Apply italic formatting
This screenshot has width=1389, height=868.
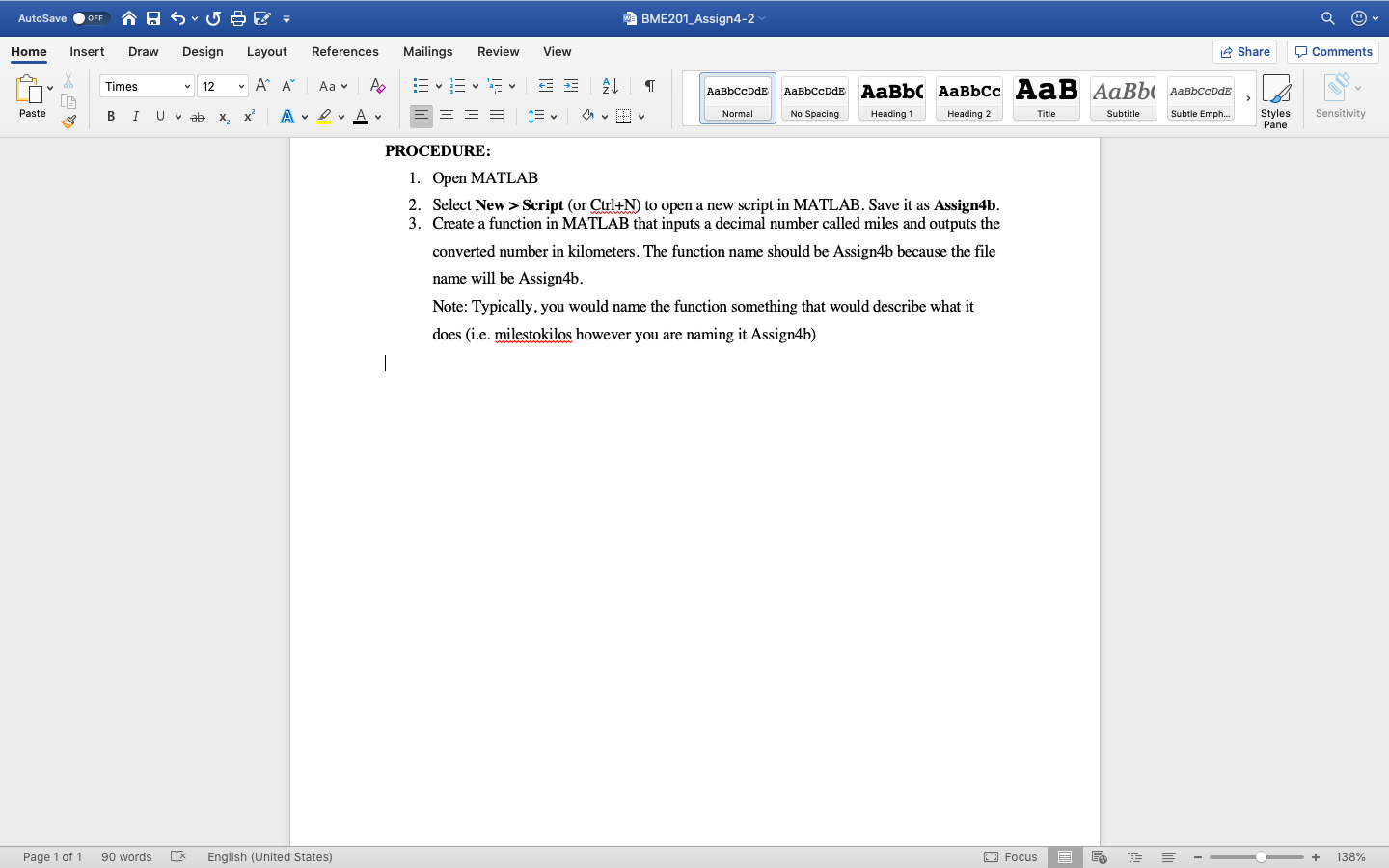(x=136, y=116)
